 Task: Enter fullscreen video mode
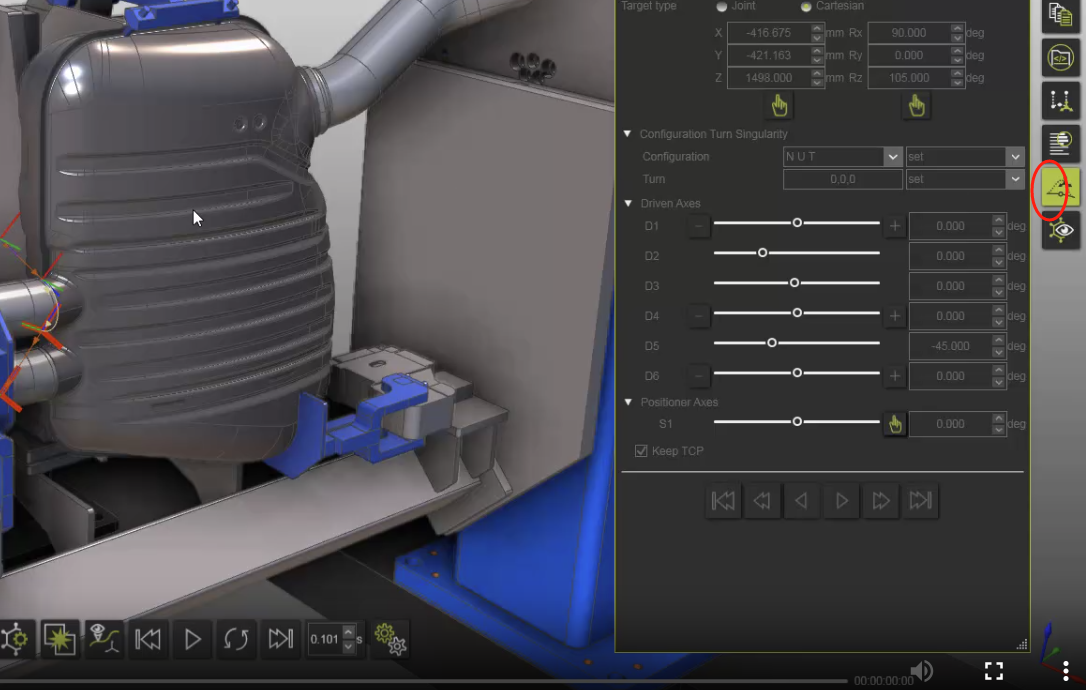pos(993,670)
